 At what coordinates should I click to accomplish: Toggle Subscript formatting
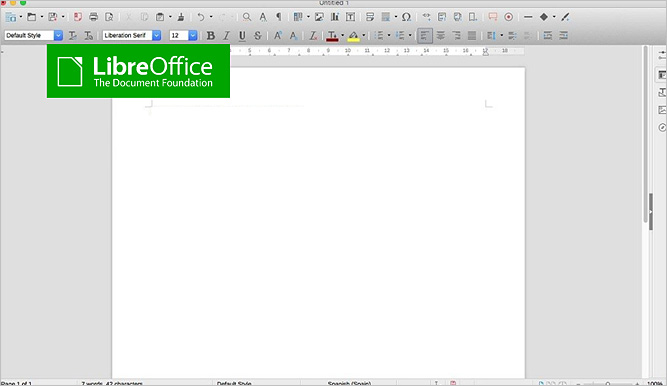pos(293,36)
